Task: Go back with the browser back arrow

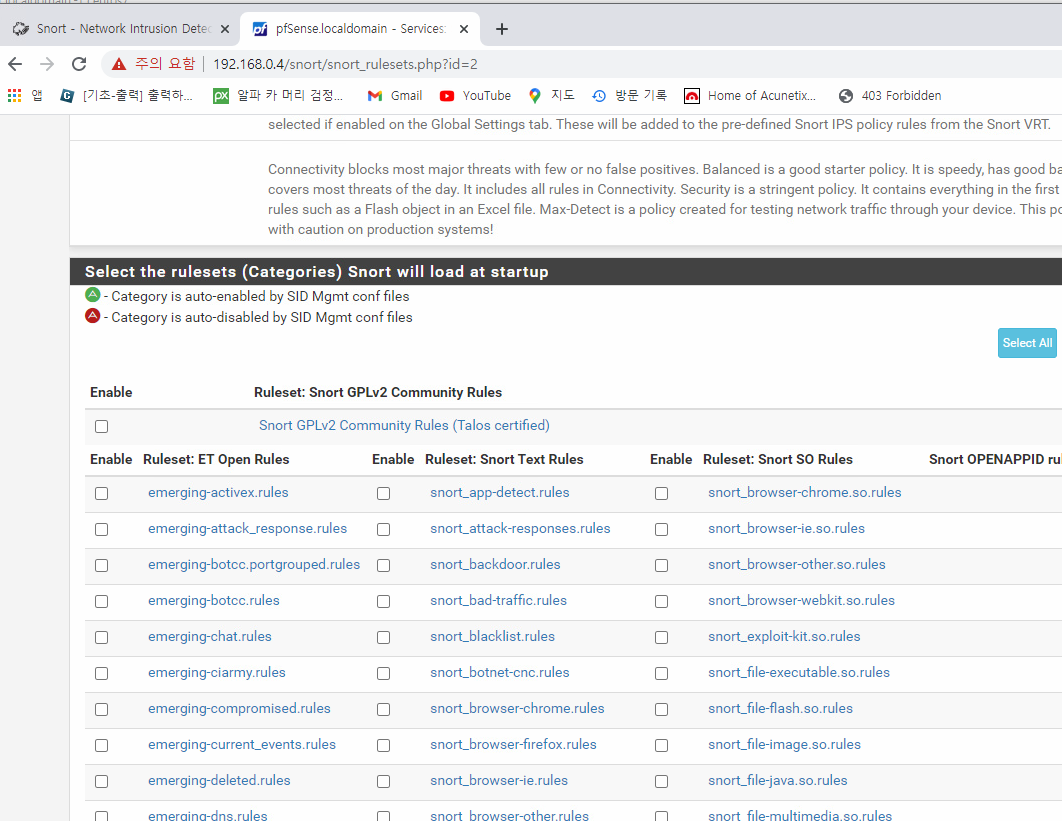Action: 15,64
